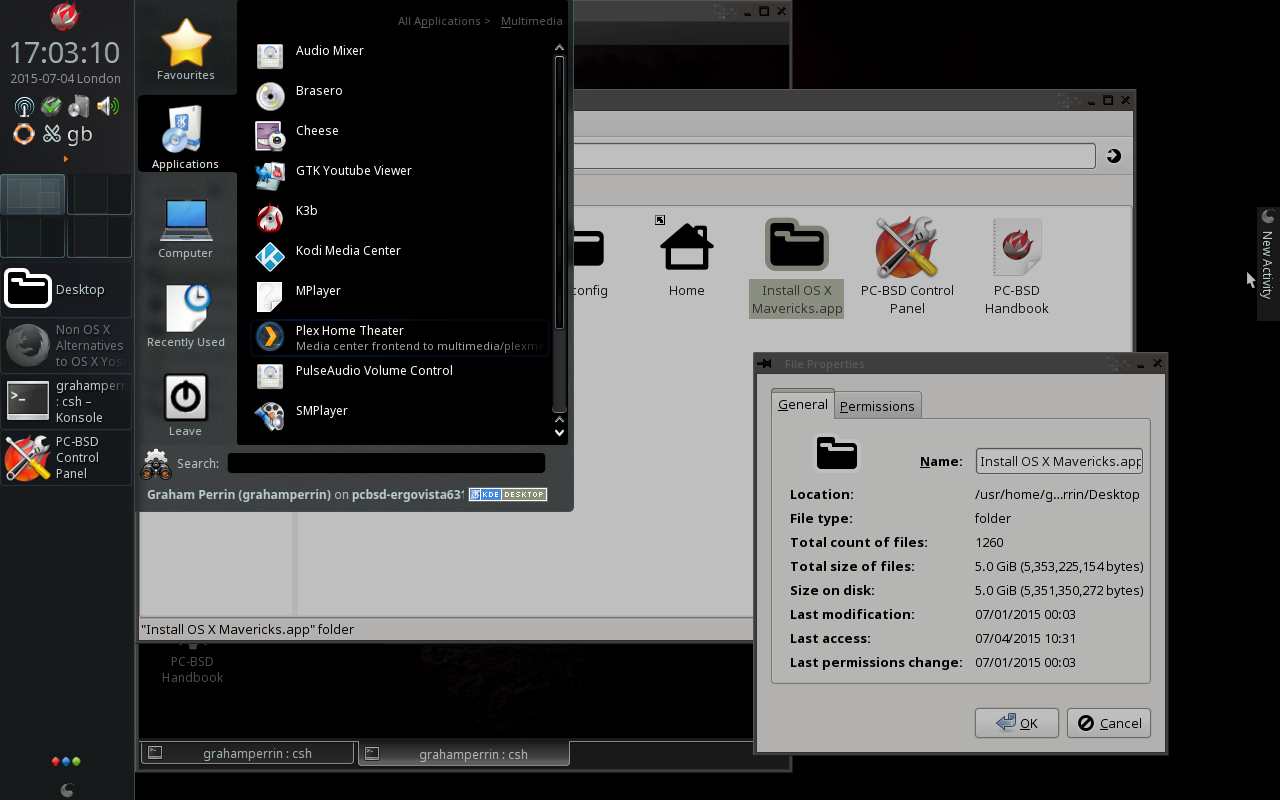
Task: Select the Install OS X Mavericks.app folder
Action: 797,268
